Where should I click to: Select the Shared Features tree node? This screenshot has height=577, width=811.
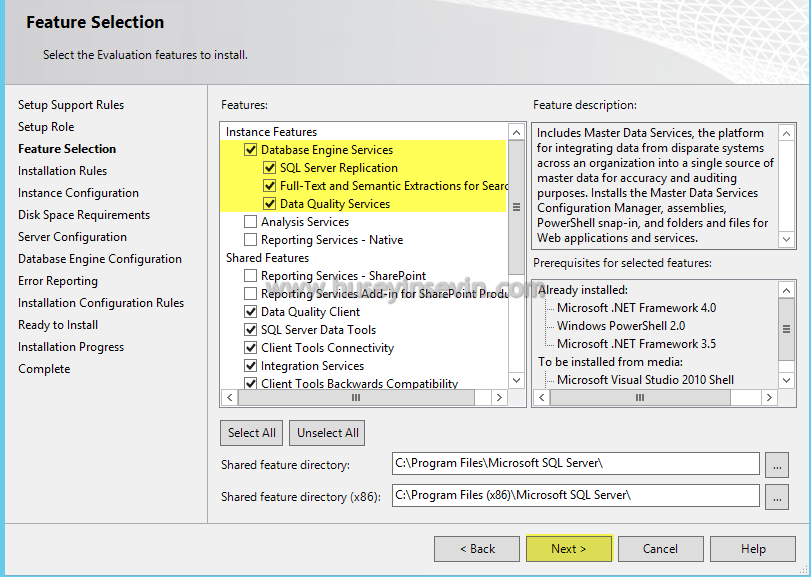(267, 258)
